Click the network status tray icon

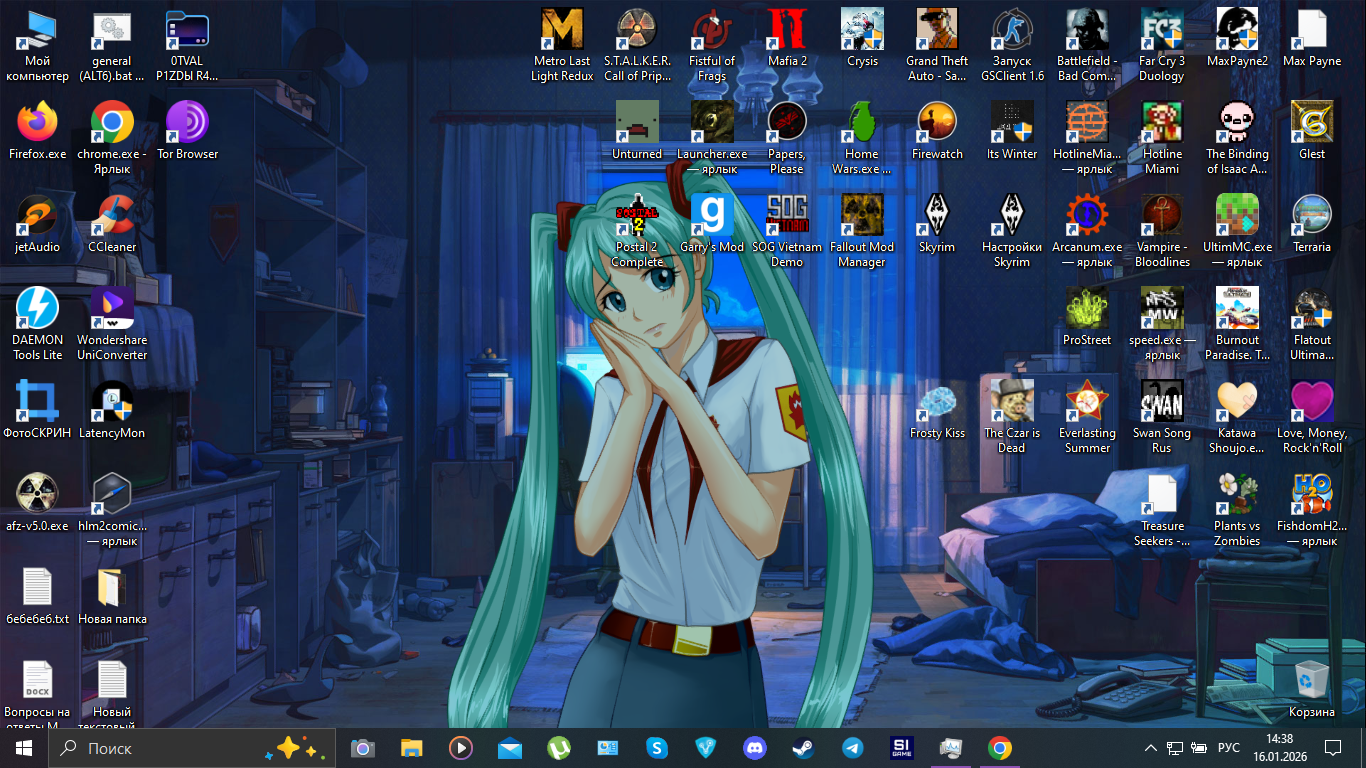click(1175, 748)
